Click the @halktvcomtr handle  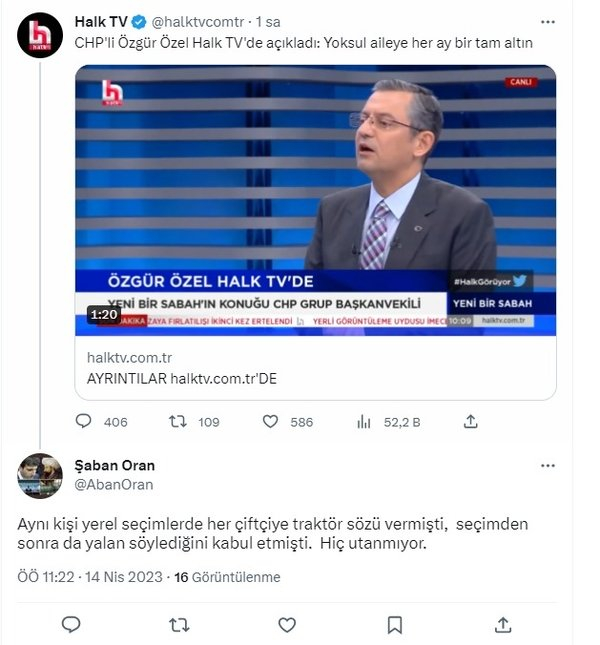click(197, 22)
